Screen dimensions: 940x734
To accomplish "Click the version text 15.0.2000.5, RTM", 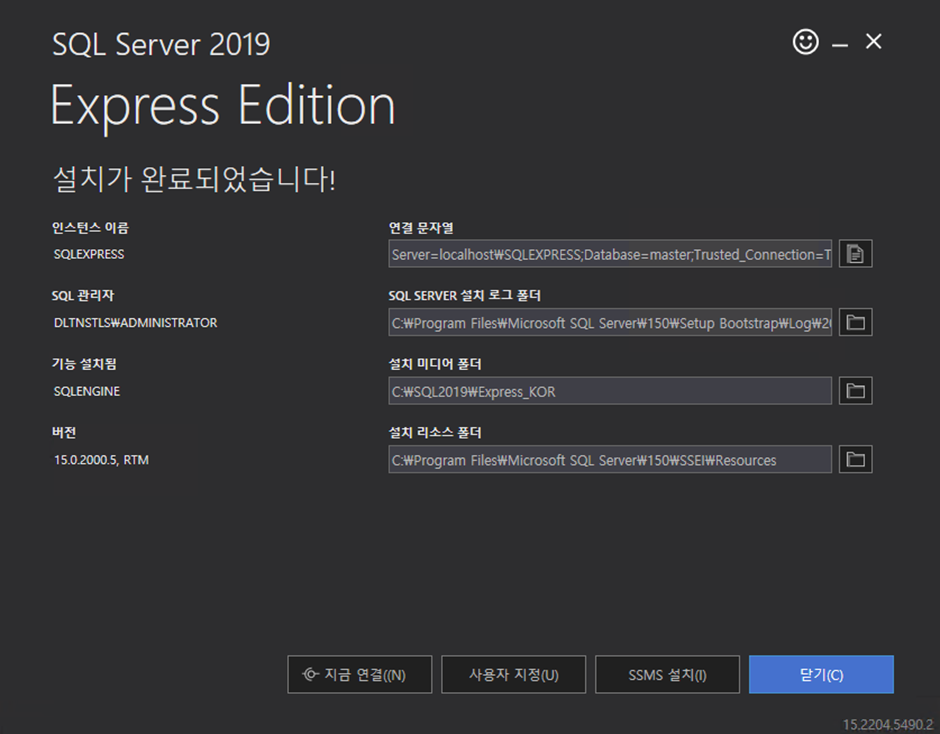I will click(101, 460).
